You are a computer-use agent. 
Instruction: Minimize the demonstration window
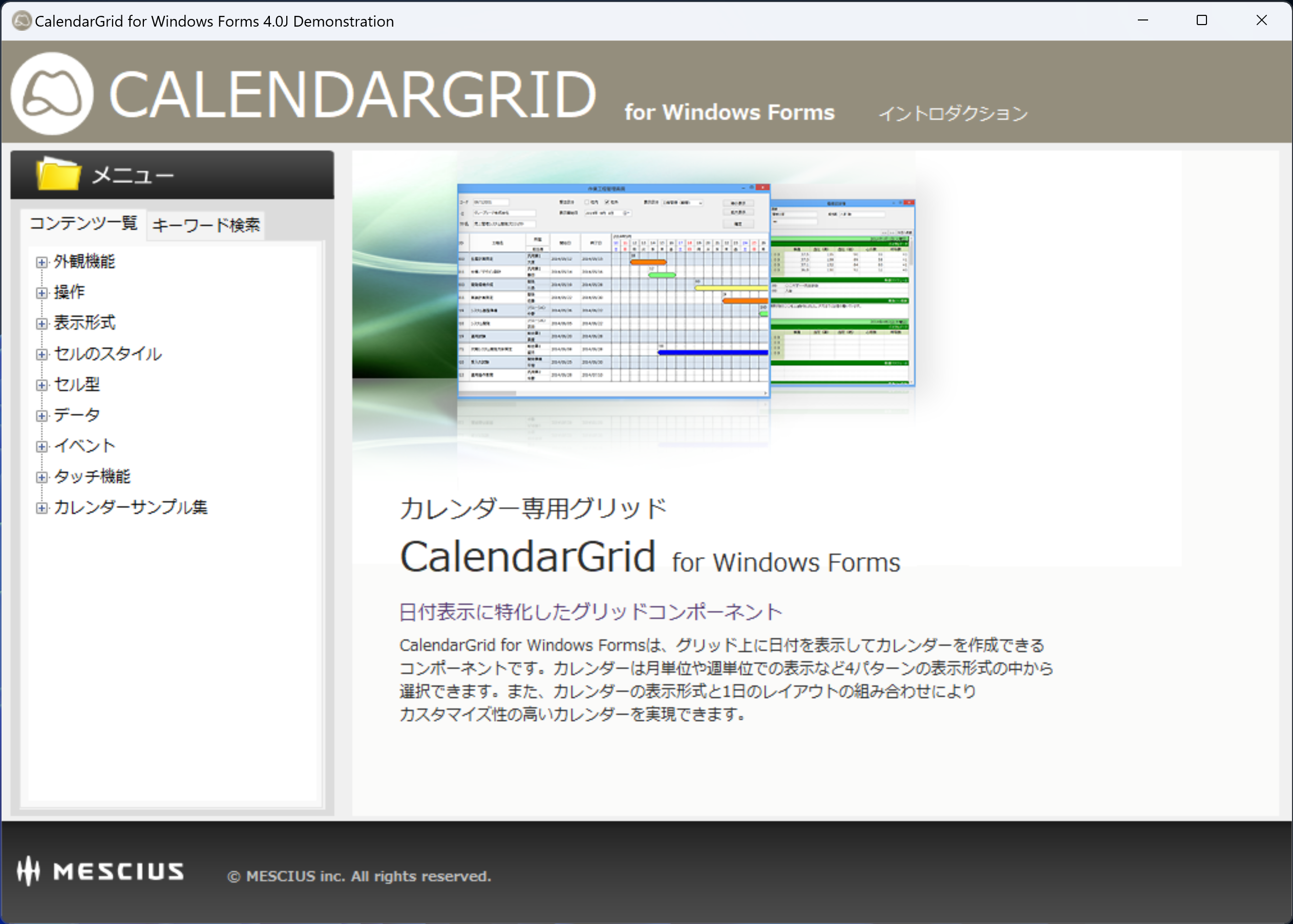click(x=1143, y=20)
